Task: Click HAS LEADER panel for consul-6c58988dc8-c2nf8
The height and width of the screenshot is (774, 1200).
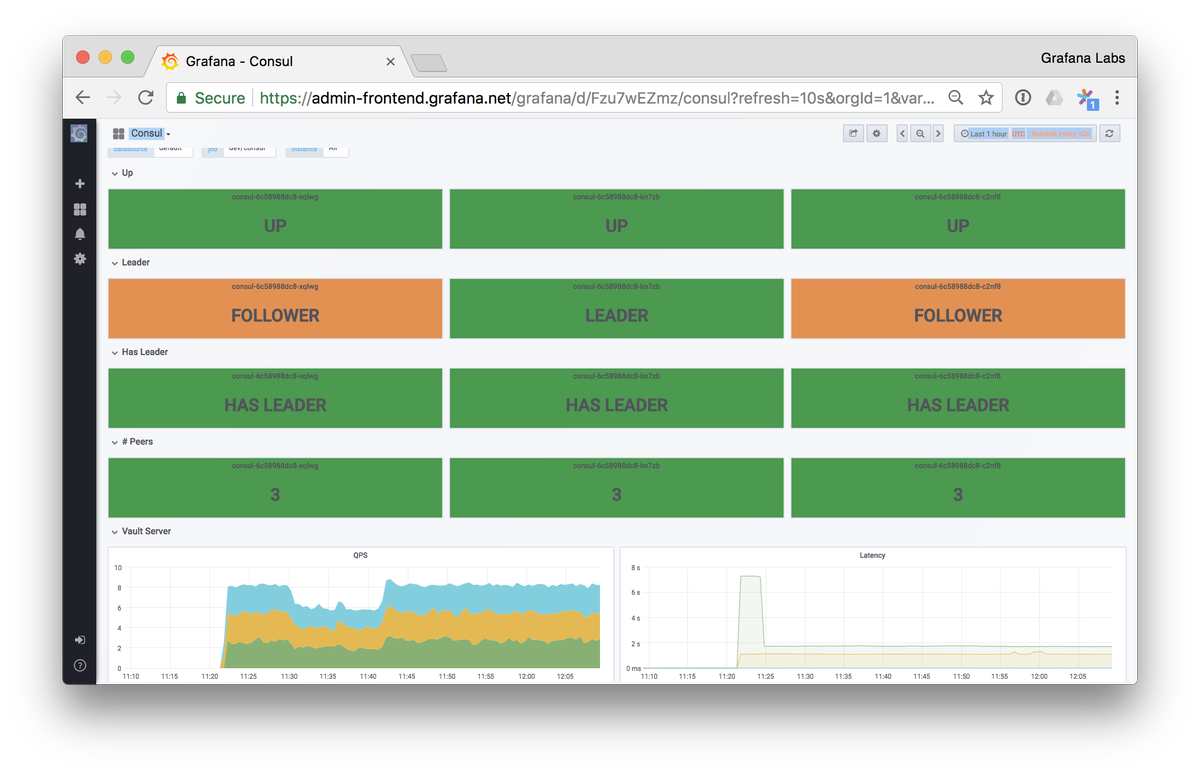Action: [958, 398]
